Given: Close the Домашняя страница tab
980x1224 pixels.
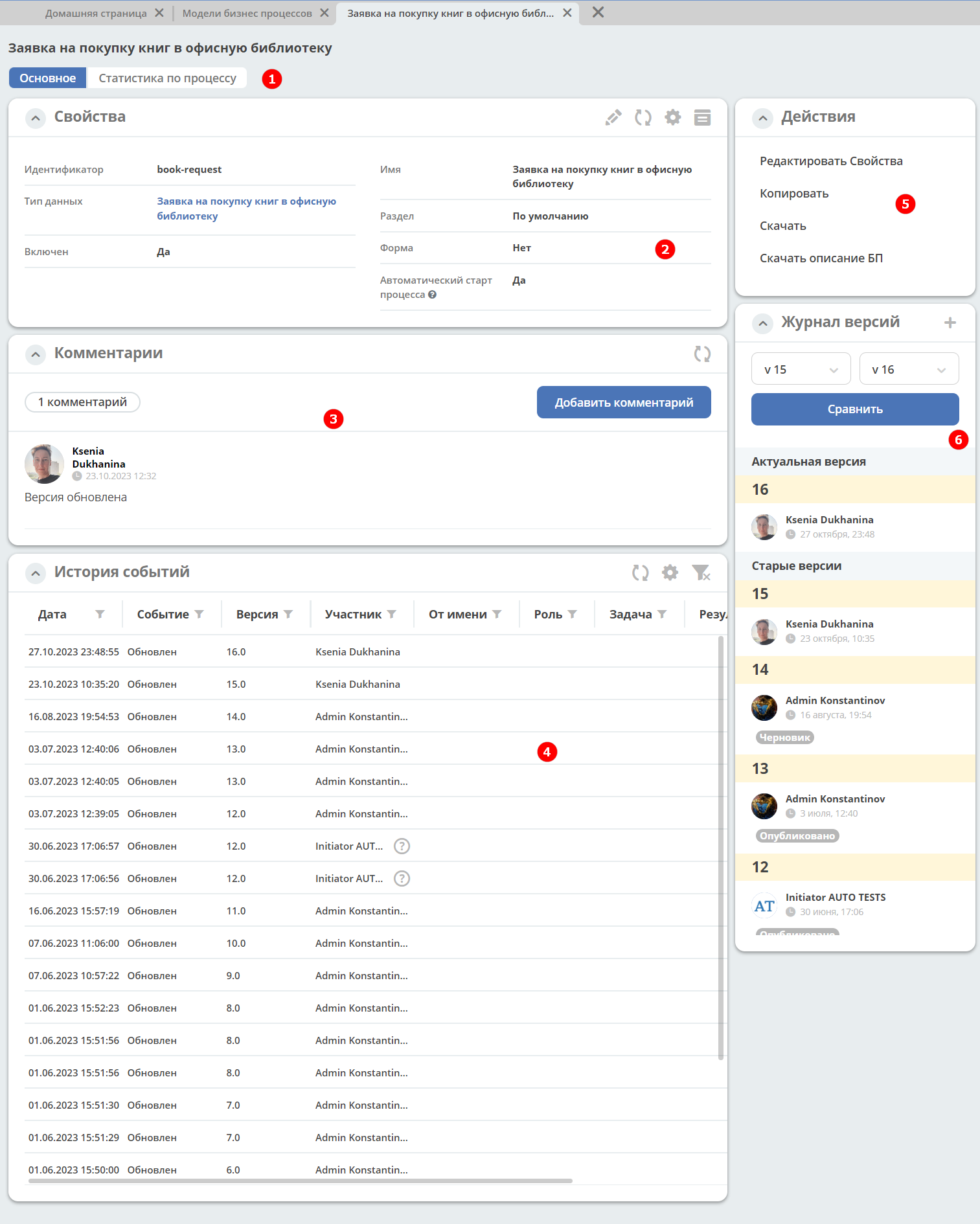Looking at the screenshot, I should coord(159,13).
